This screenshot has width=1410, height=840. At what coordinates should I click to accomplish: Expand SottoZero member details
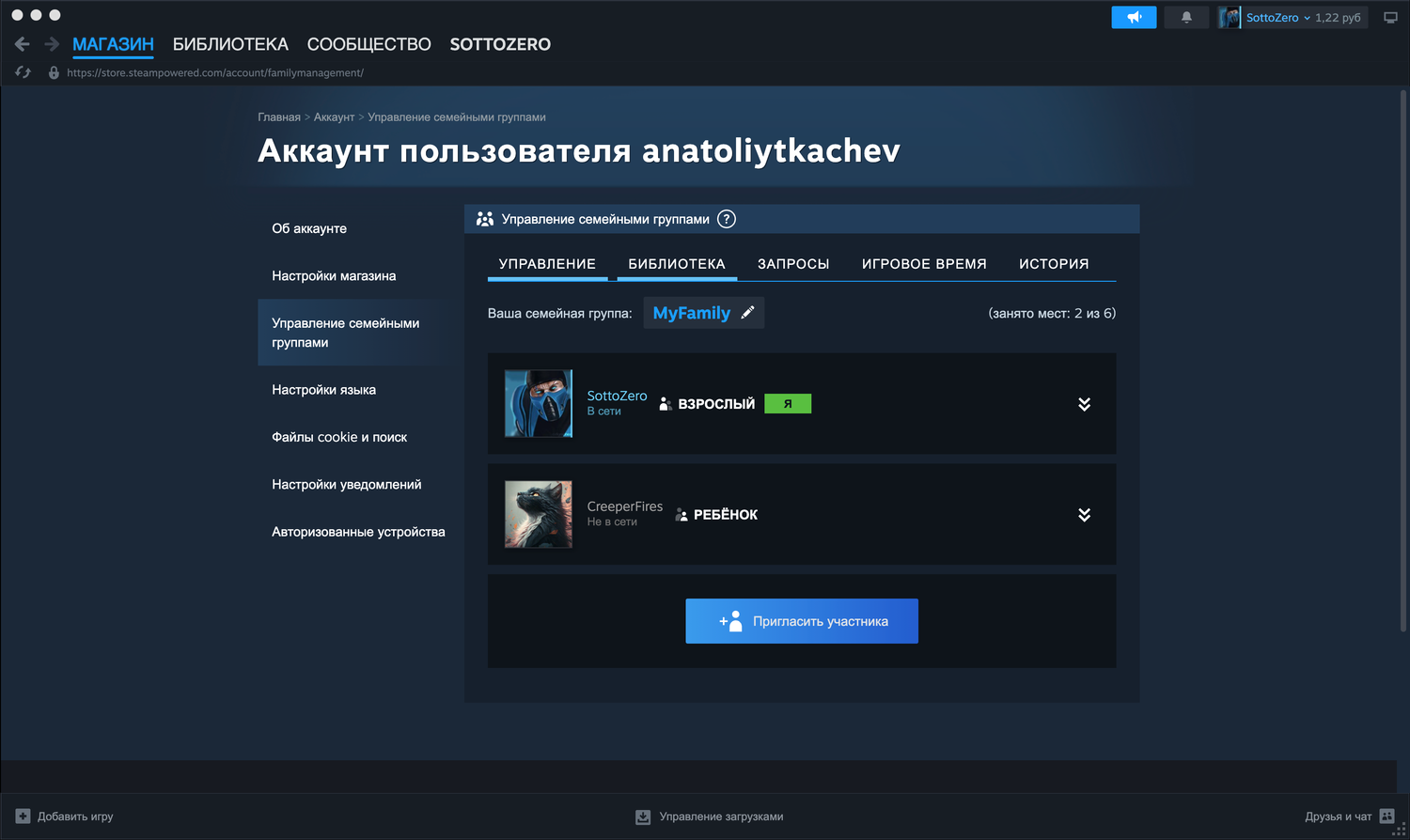[1084, 404]
